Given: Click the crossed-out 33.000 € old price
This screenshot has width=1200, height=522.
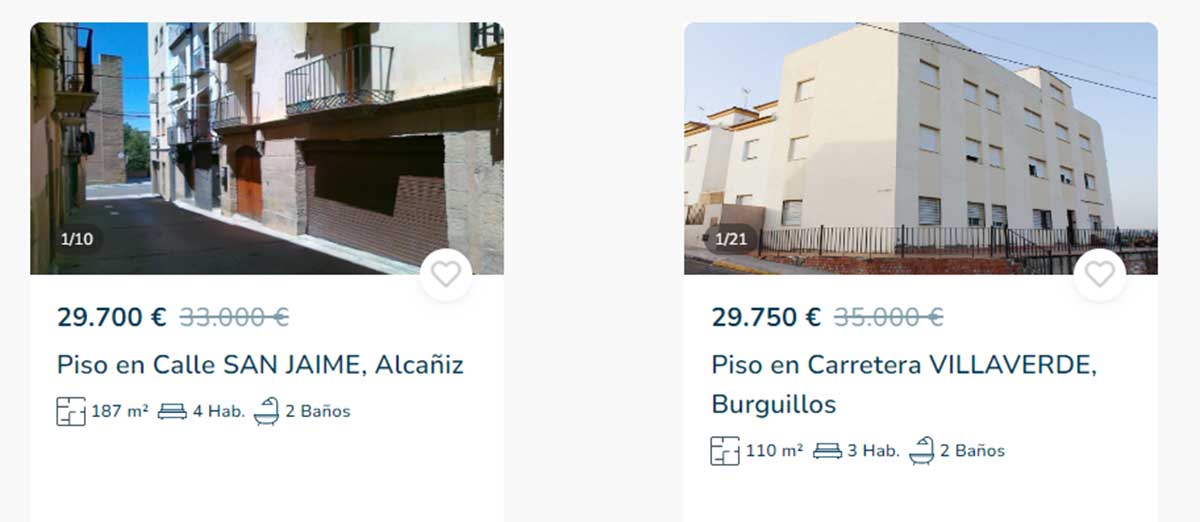Looking at the screenshot, I should point(234,318).
